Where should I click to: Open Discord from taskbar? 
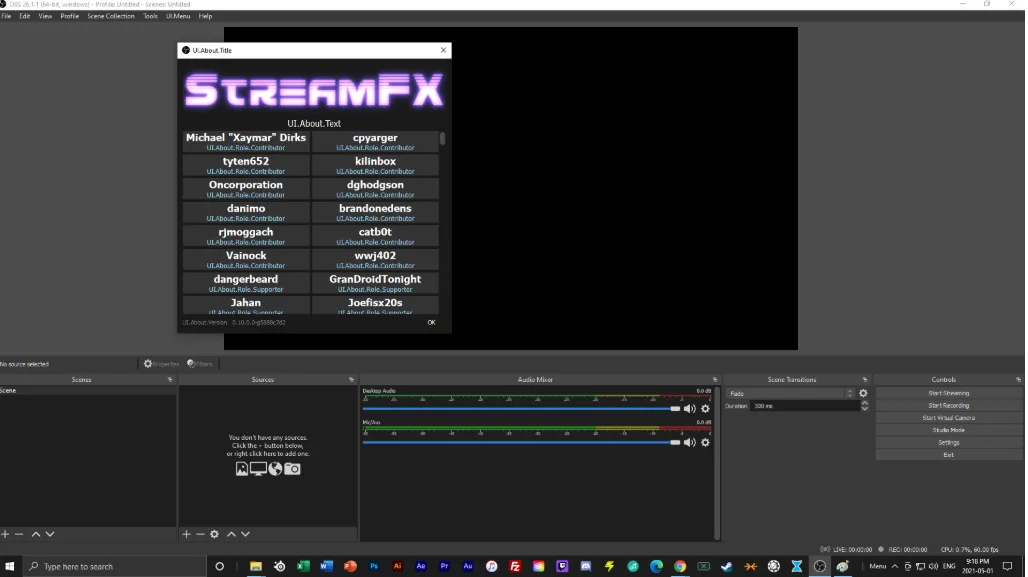(586, 567)
